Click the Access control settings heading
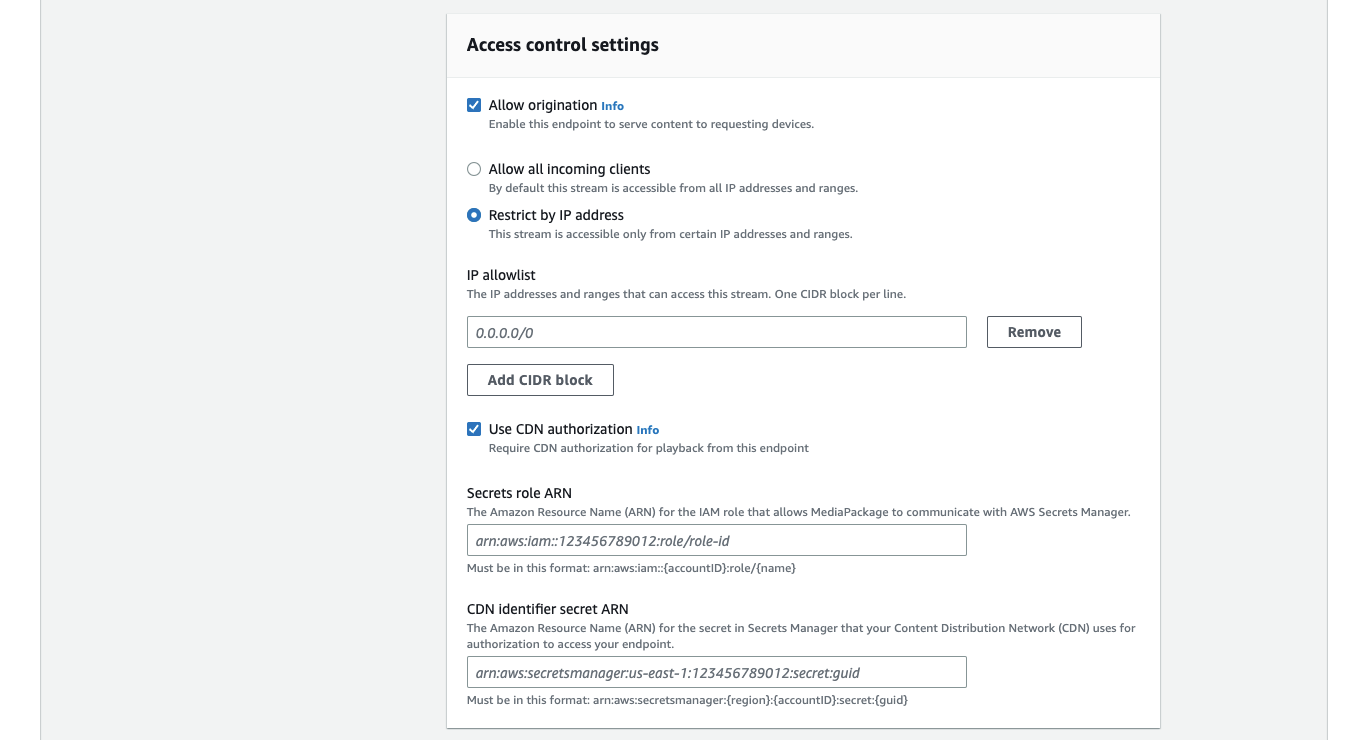Viewport: 1368px width, 740px height. 562,45
